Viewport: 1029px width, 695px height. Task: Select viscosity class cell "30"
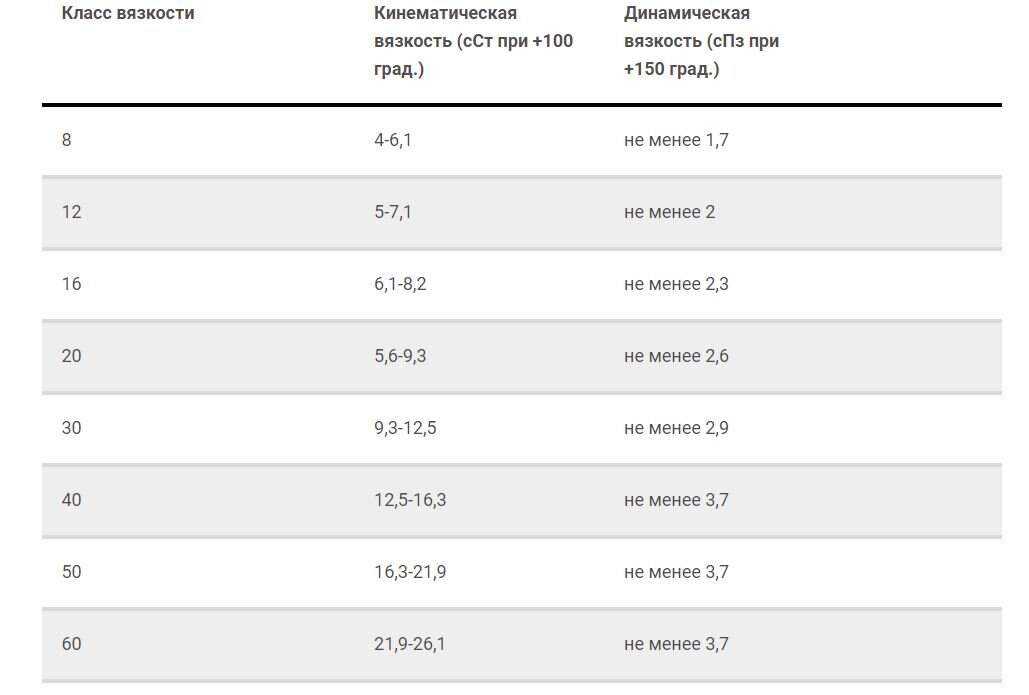[x=71, y=428]
